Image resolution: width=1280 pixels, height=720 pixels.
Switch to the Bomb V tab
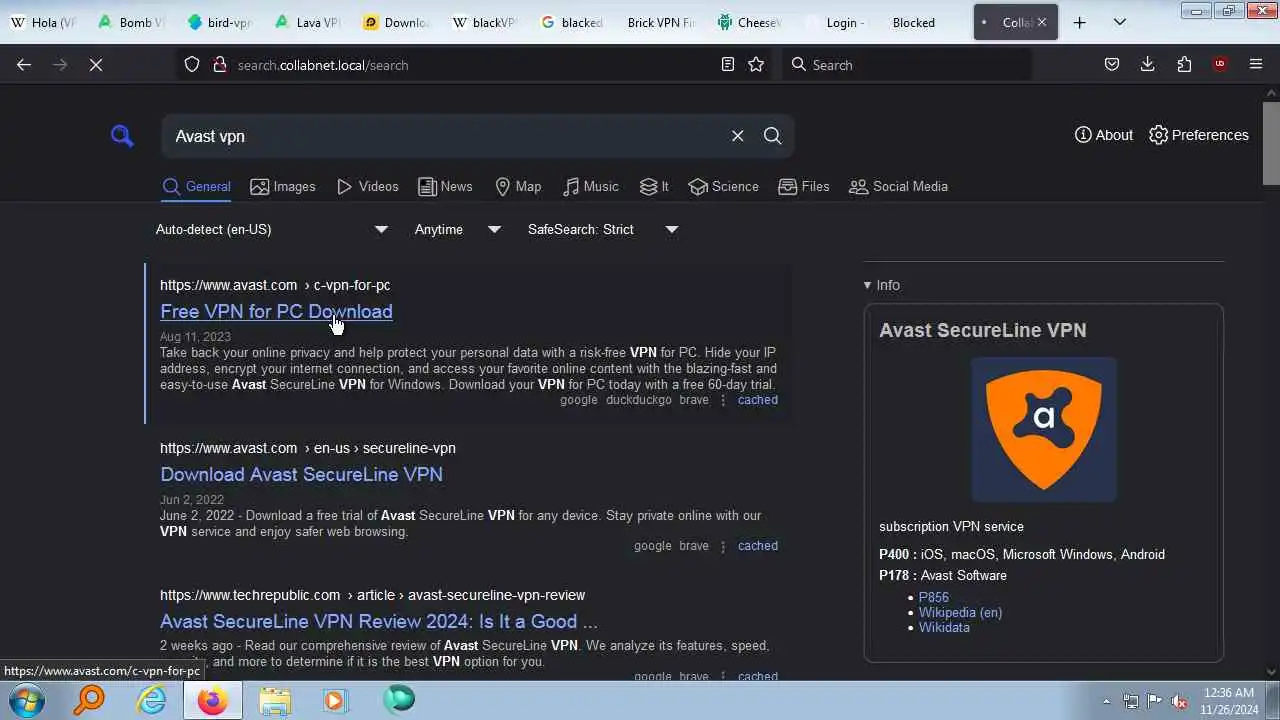pyautogui.click(x=130, y=22)
